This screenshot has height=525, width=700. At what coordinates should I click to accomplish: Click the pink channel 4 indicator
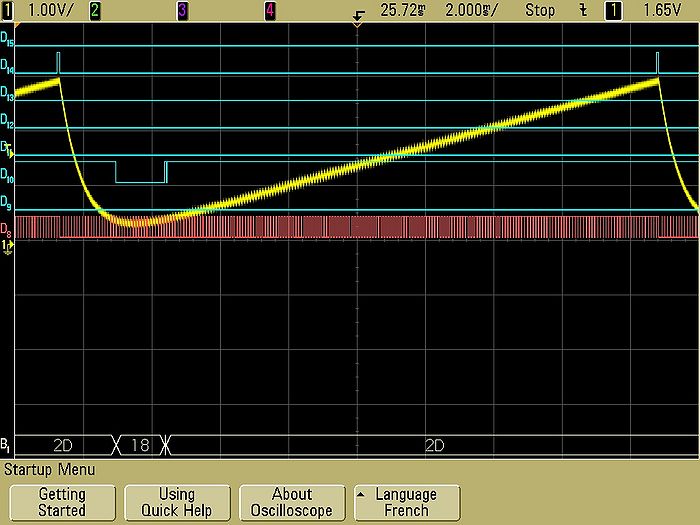pyautogui.click(x=270, y=8)
